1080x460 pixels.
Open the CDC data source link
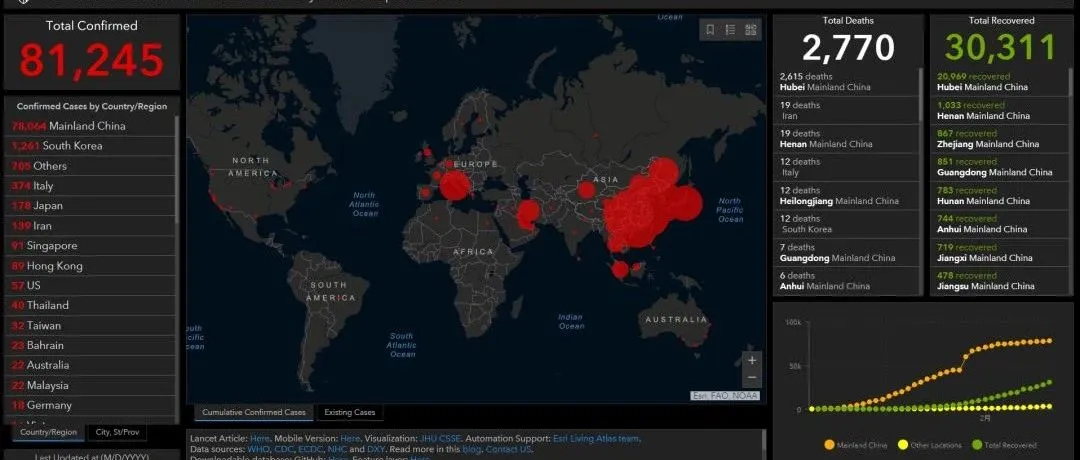(283, 449)
